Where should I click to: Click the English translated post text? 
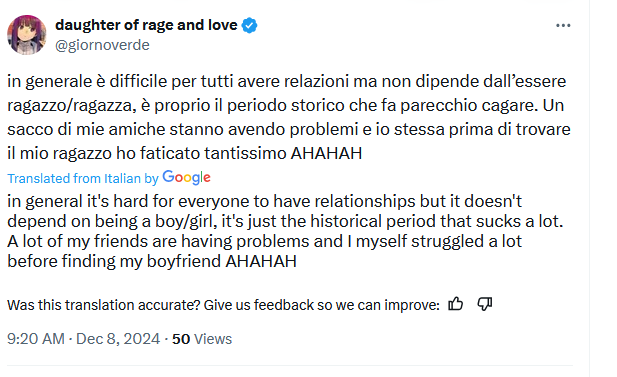pyautogui.click(x=285, y=231)
